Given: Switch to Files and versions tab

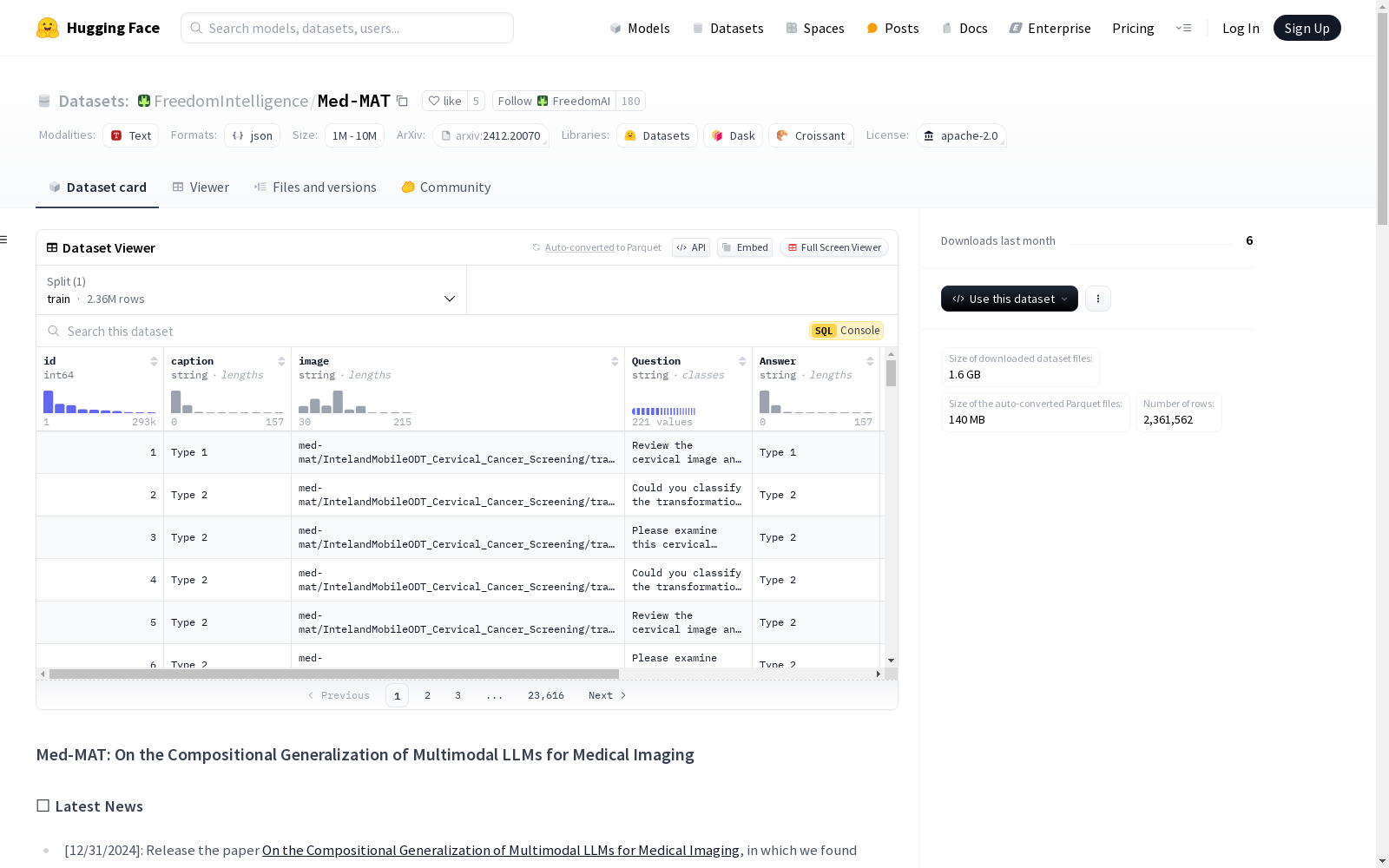Looking at the screenshot, I should coord(315,187).
